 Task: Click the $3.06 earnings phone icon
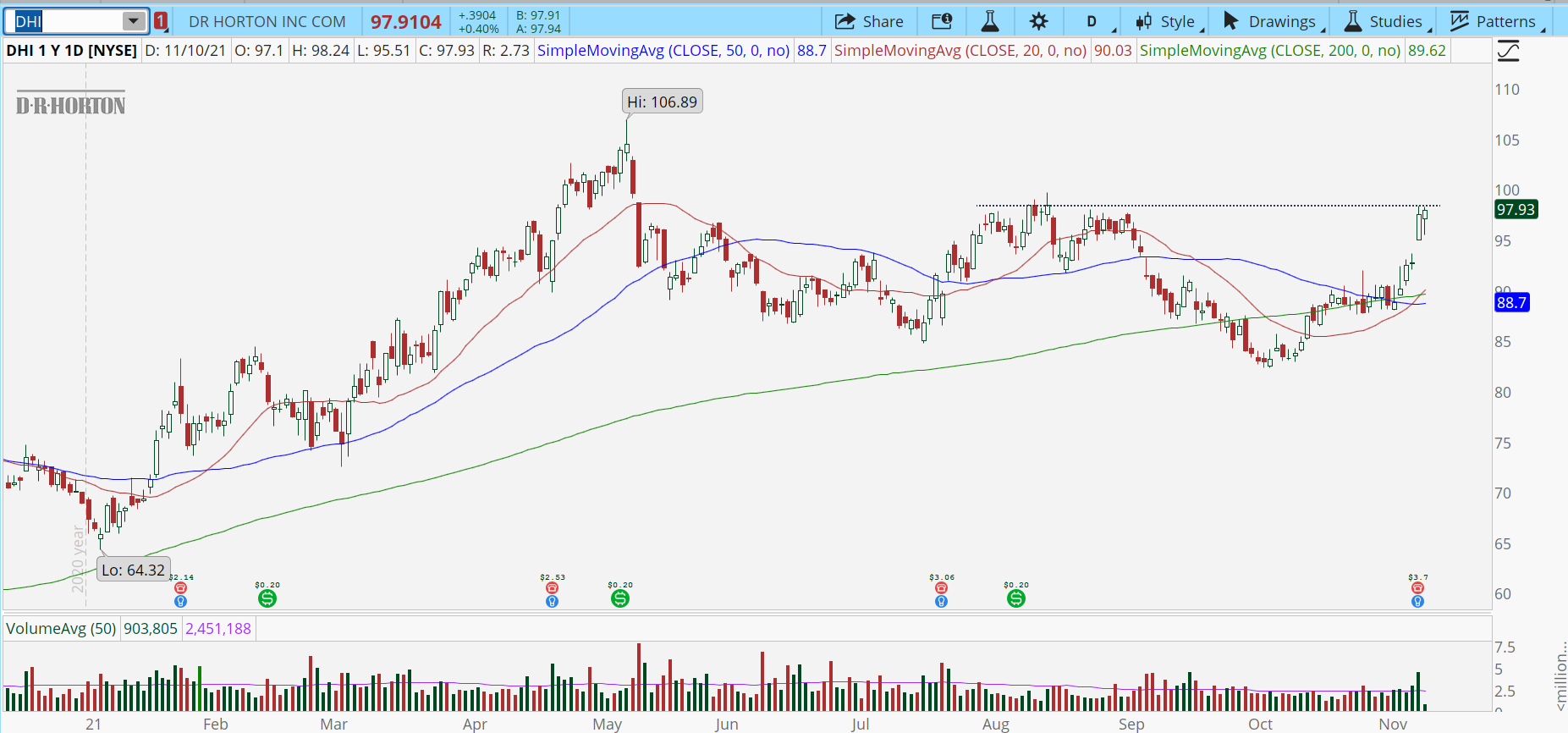[941, 587]
